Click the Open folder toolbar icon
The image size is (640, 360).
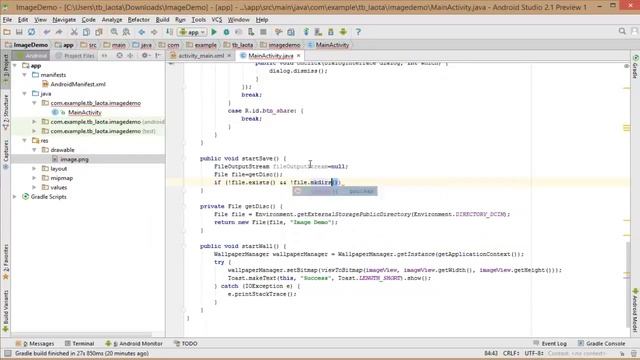click(7, 32)
